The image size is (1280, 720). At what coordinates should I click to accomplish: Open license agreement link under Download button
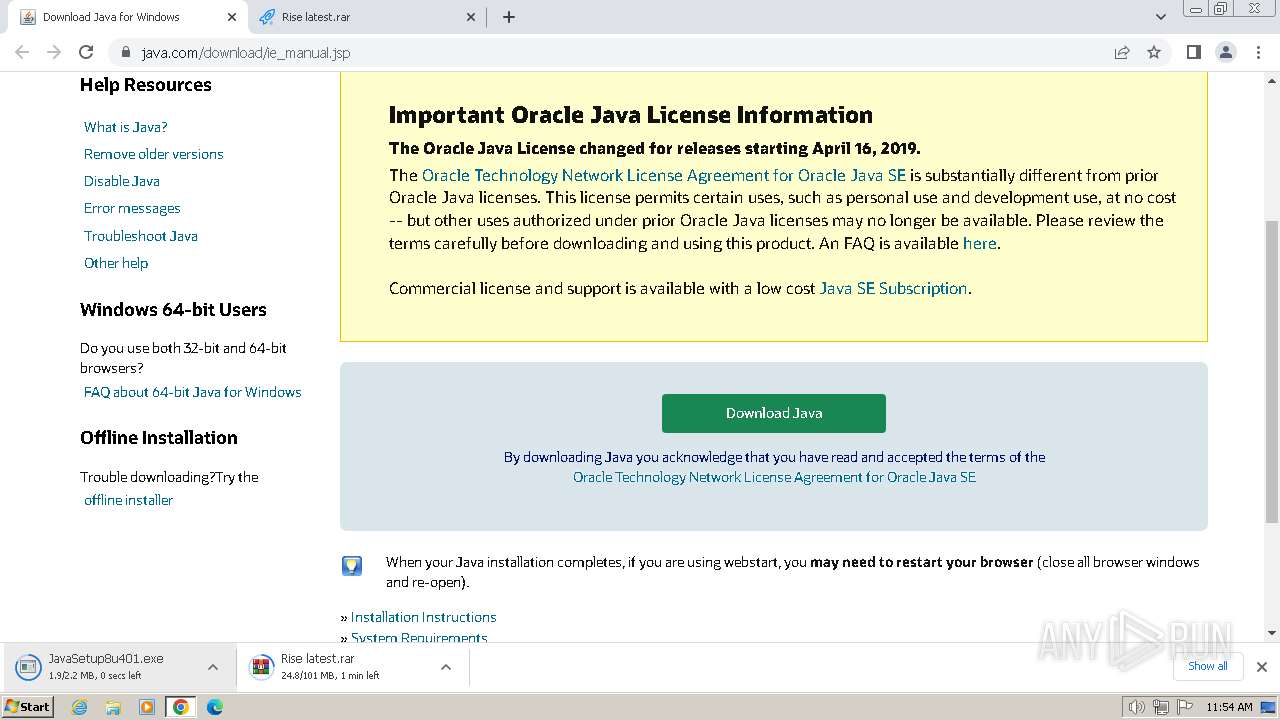pyautogui.click(x=774, y=477)
